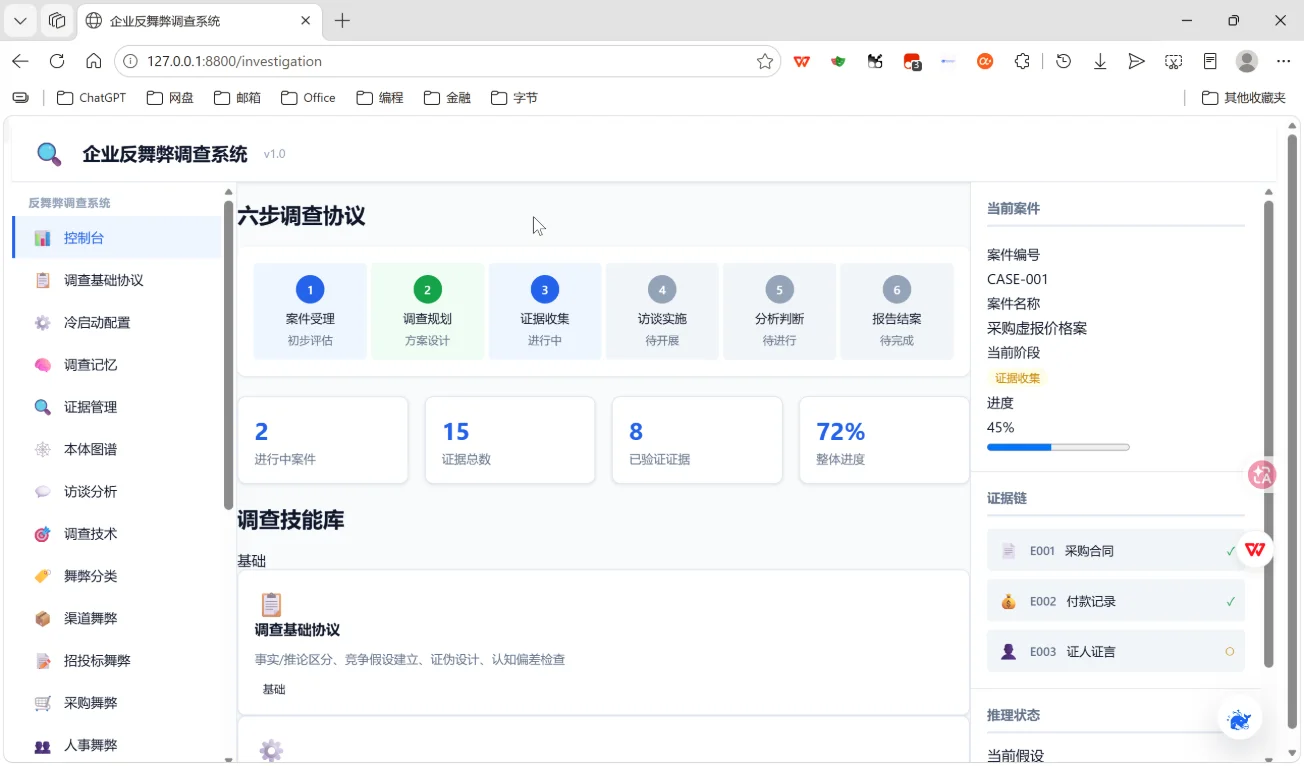Click the case progress bar at 45%
This screenshot has width=1304, height=766.
click(x=1058, y=447)
